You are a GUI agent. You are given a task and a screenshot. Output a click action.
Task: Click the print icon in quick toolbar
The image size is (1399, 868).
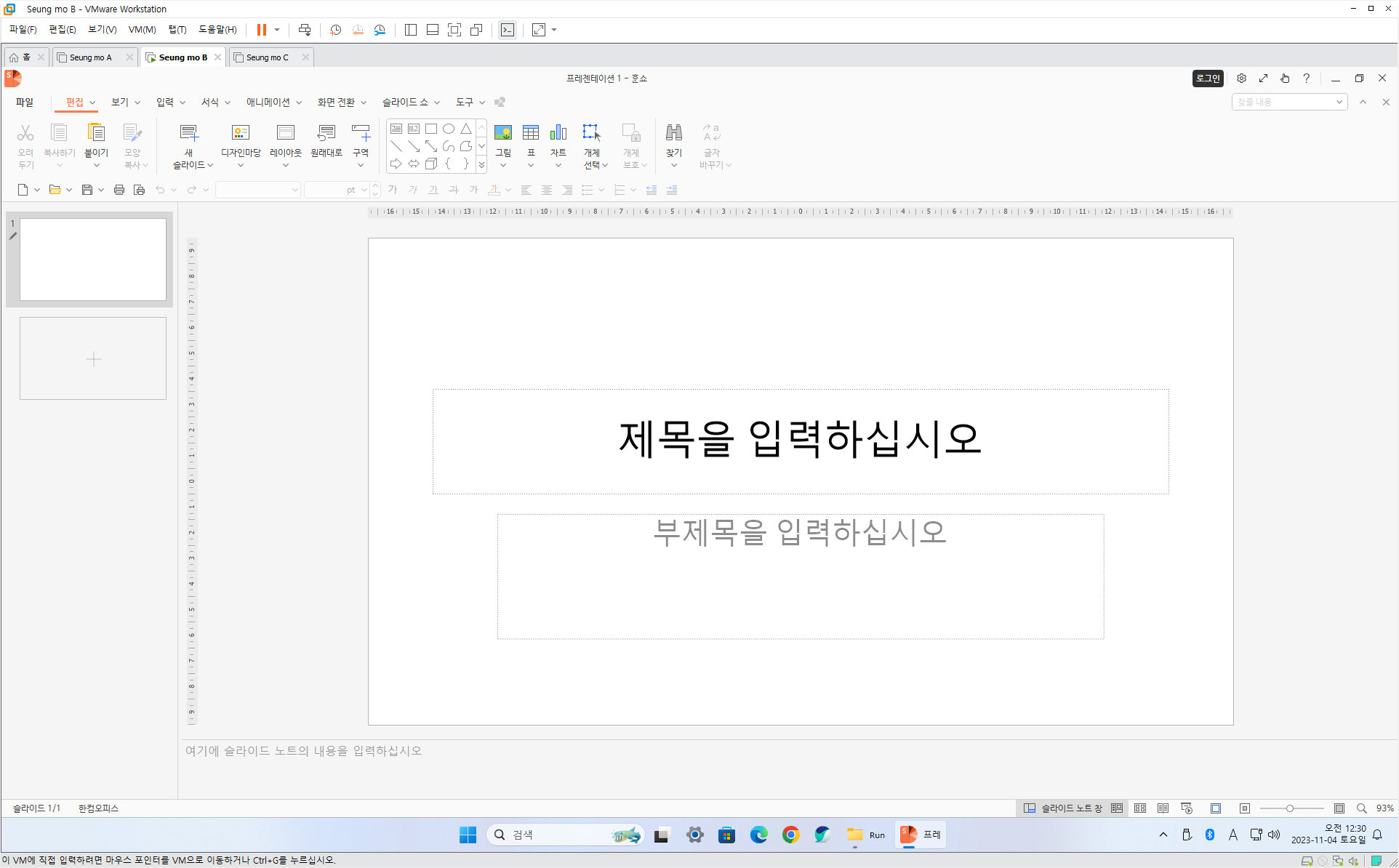tap(119, 190)
